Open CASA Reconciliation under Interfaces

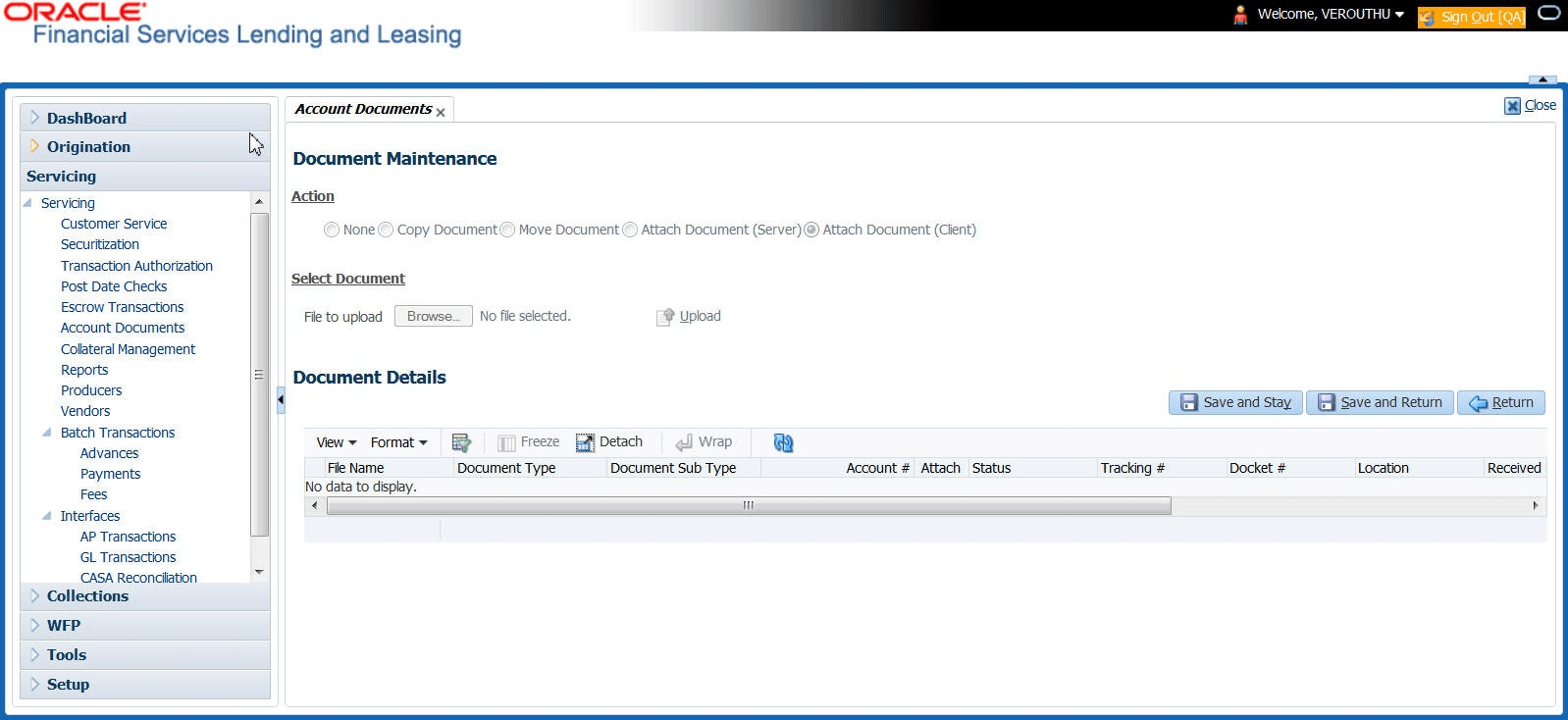tap(138, 578)
